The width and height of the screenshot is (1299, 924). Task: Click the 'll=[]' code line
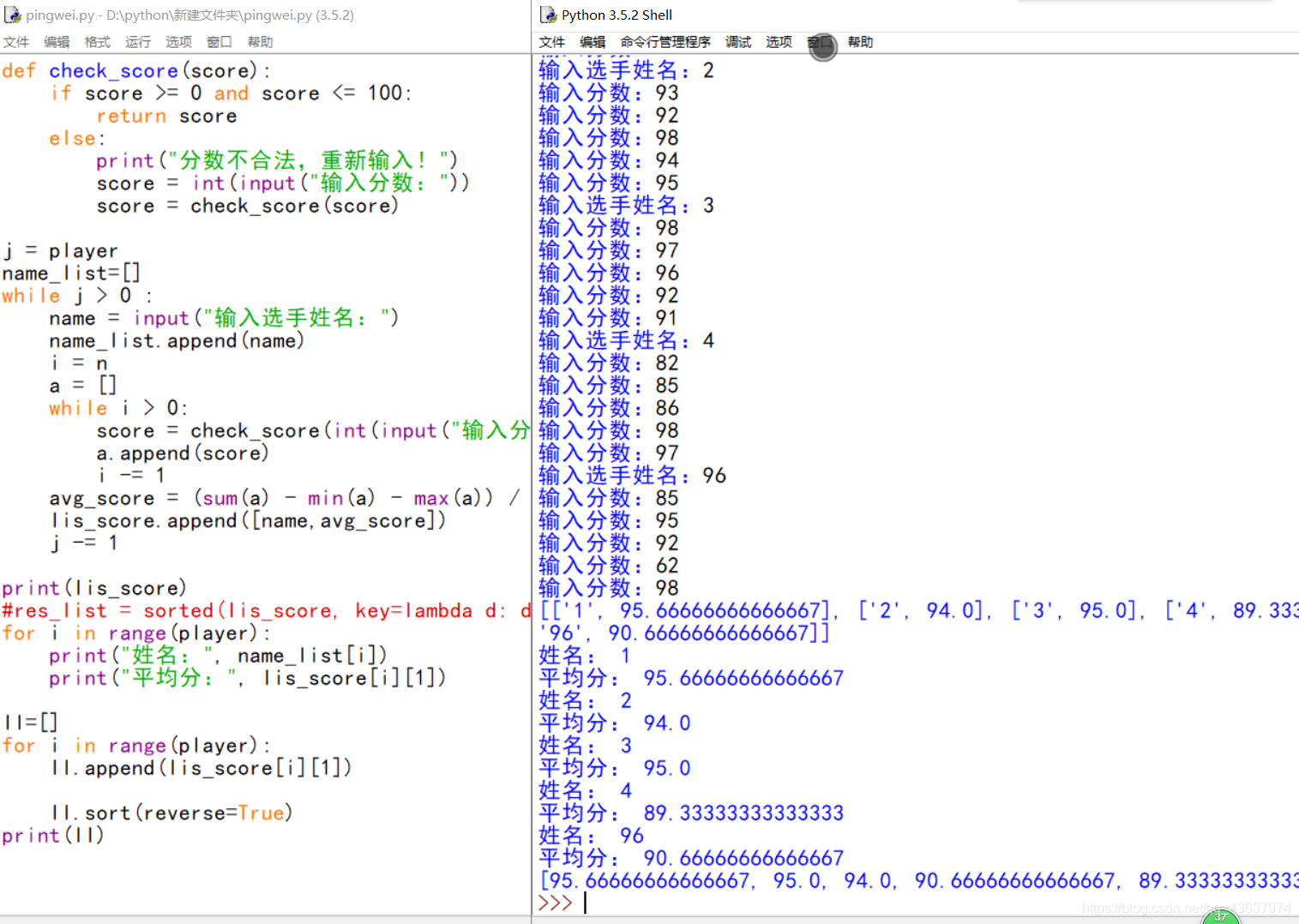(31, 723)
